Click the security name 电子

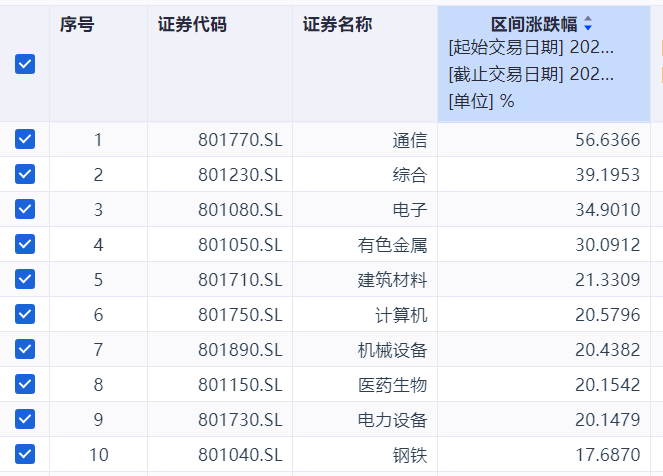pyautogui.click(x=410, y=210)
